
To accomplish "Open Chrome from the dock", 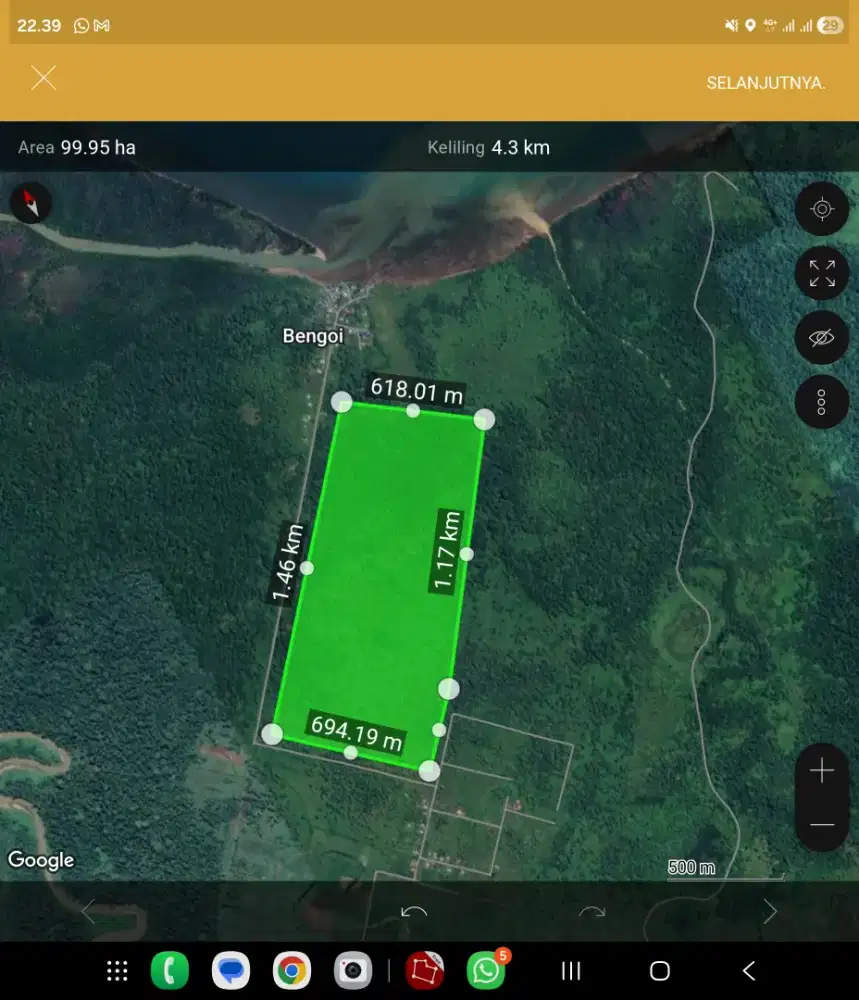I will [x=292, y=969].
